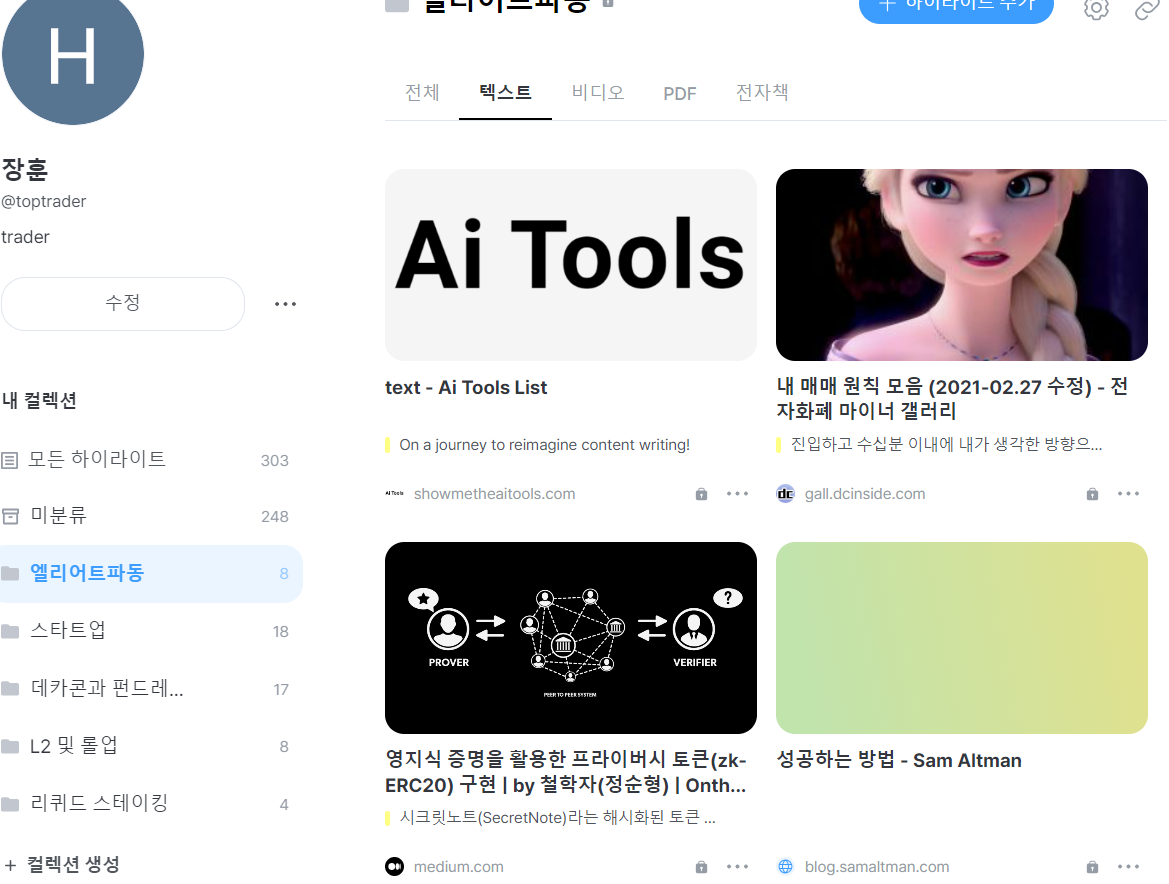Viewport: 1169px width, 884px height.
Task: Open the gall.dcinside.com source link
Action: 865,493
